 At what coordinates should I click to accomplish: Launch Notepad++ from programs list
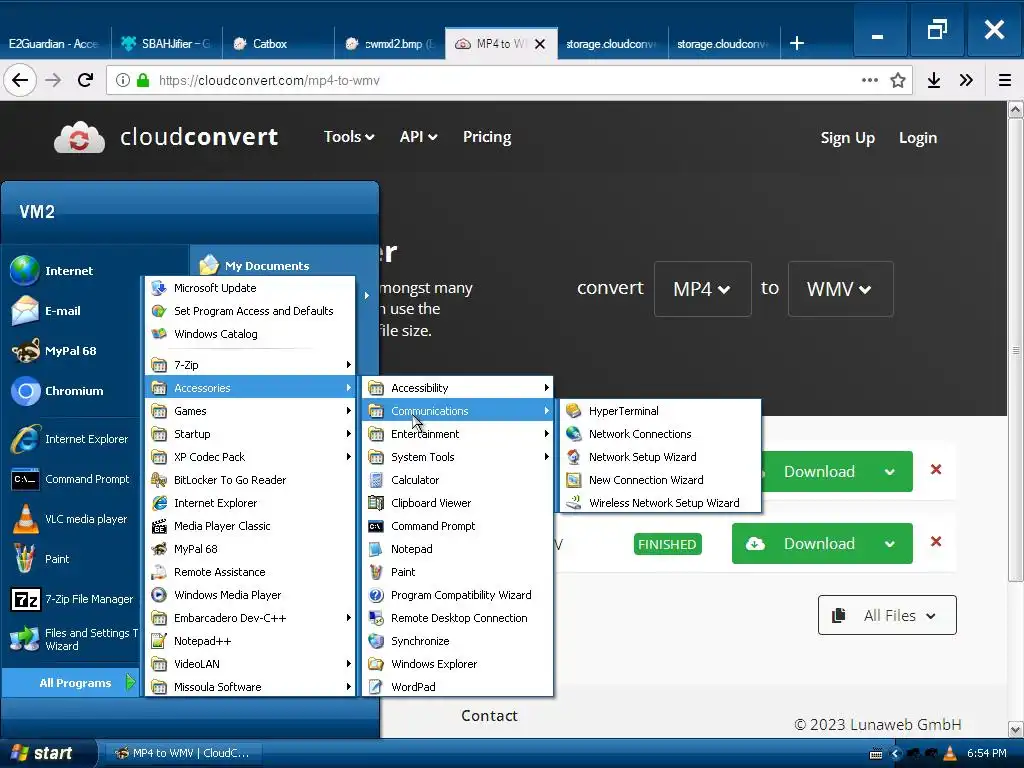tap(250, 641)
